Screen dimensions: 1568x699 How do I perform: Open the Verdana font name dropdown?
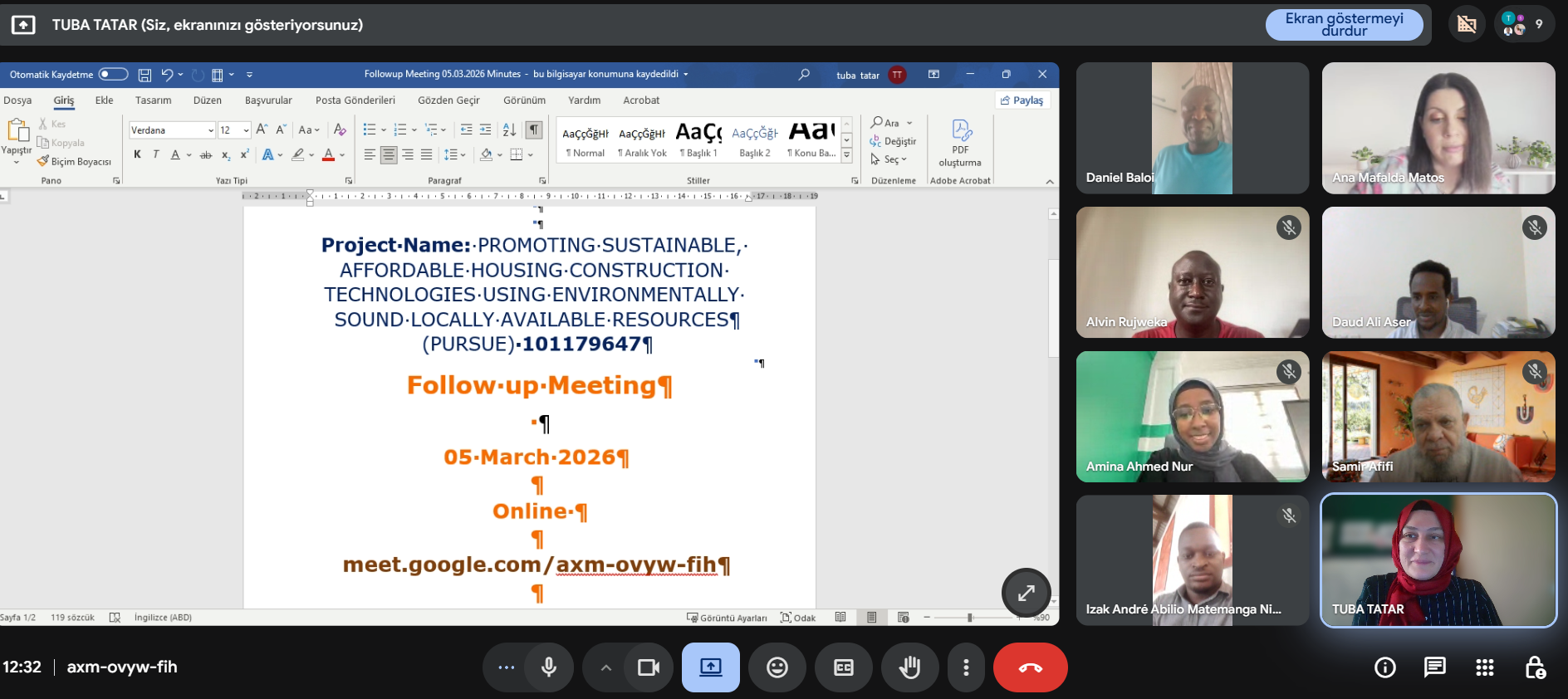[x=211, y=130]
